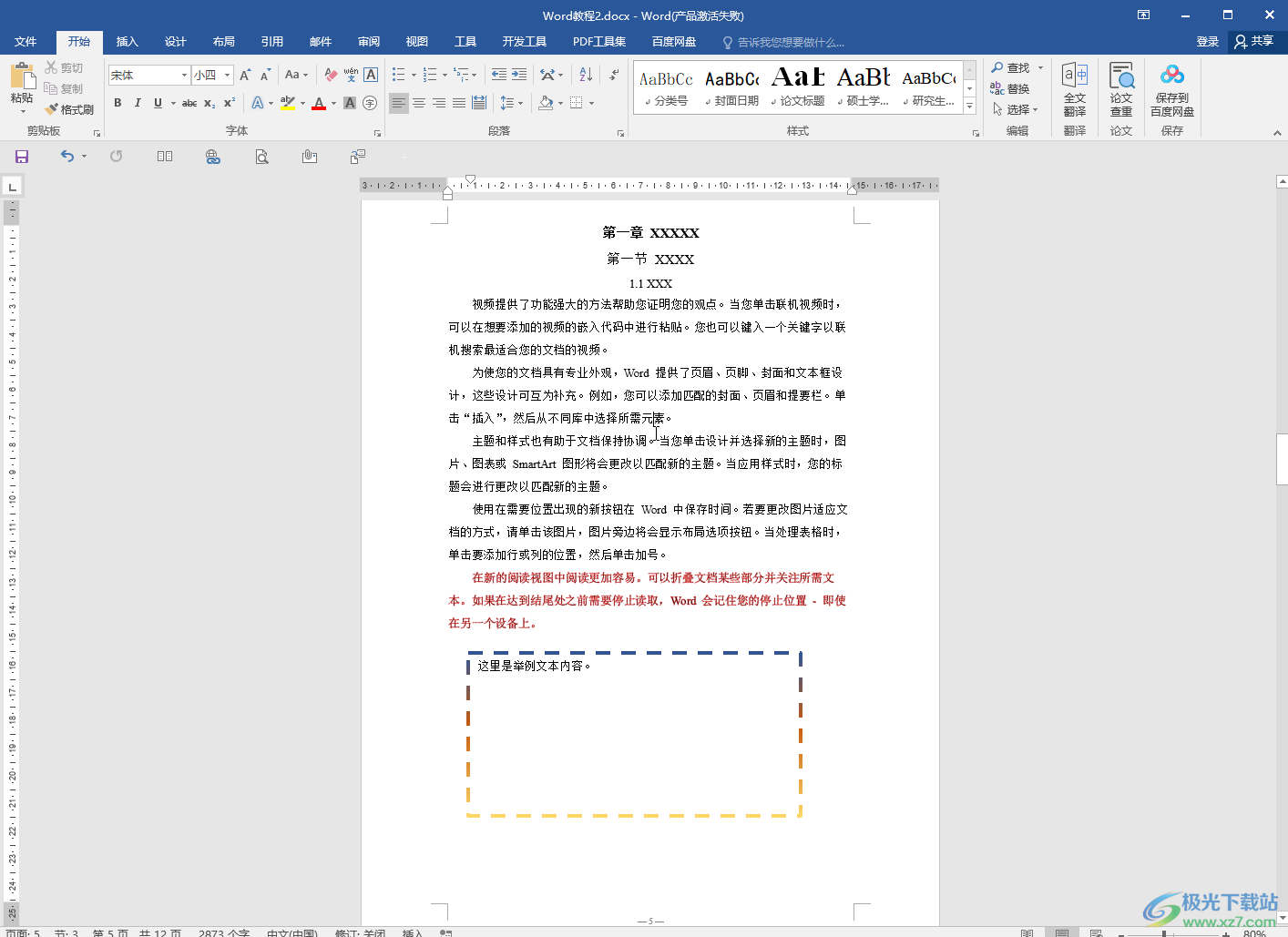The width and height of the screenshot is (1288, 937).
Task: Click the vertical scrollbar thumb
Action: coord(1282,460)
